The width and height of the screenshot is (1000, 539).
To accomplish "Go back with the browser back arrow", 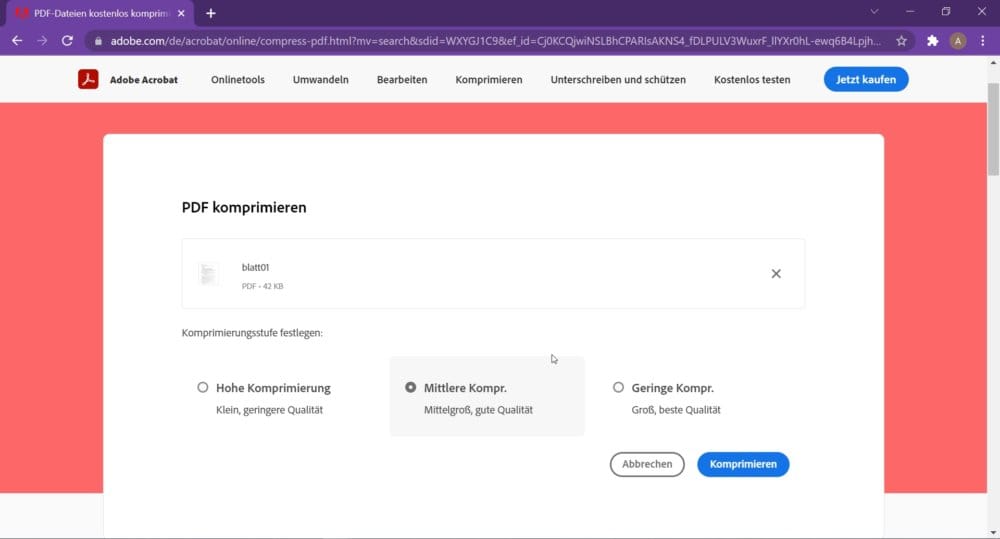I will [x=17, y=41].
